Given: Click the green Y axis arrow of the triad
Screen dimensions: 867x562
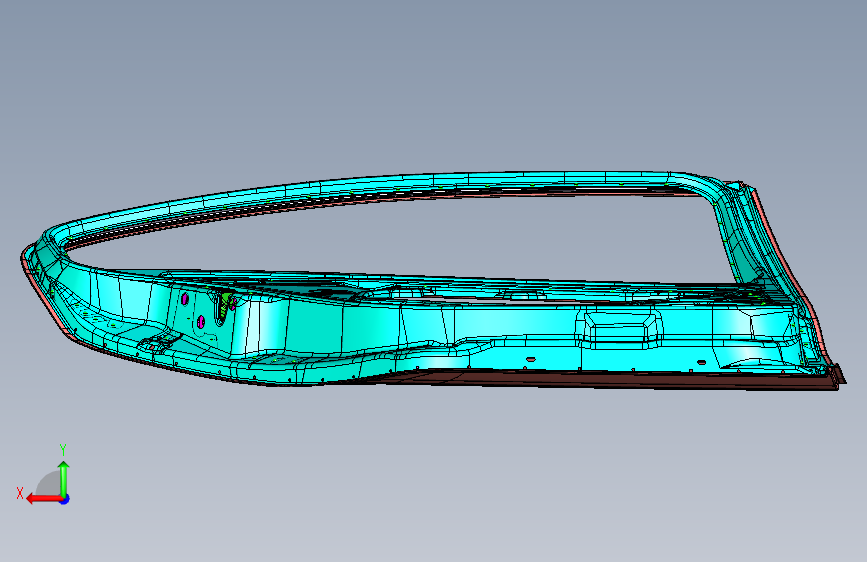Looking at the screenshot, I should pos(64,479).
